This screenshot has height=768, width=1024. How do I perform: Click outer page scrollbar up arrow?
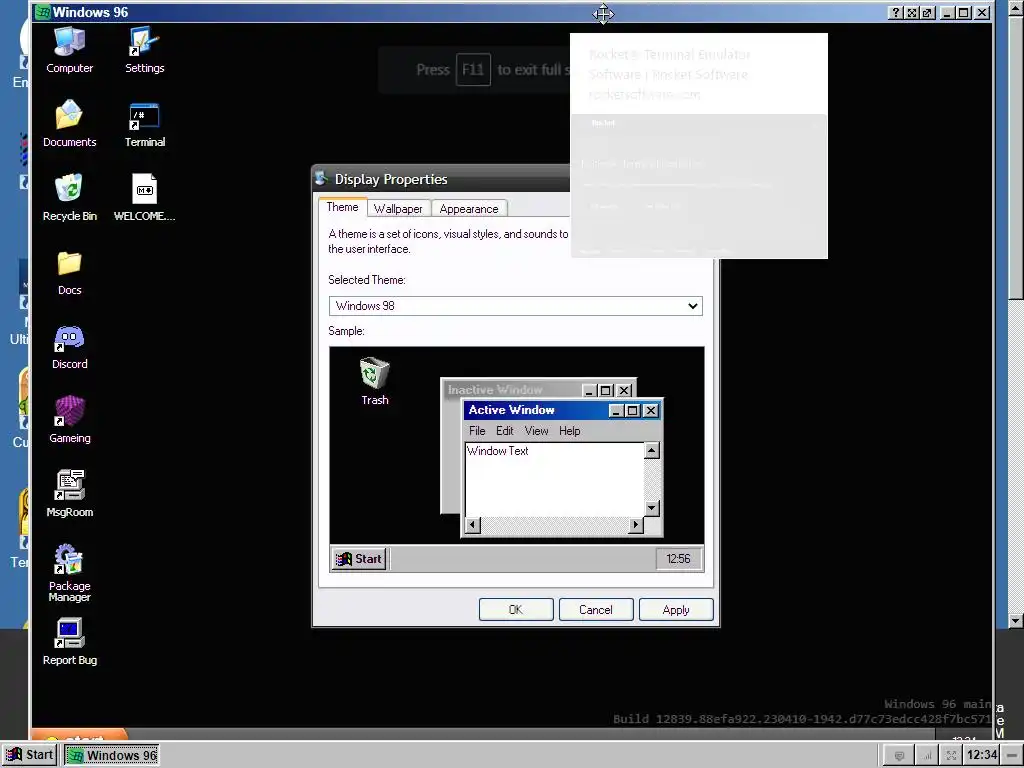coord(1016,7)
